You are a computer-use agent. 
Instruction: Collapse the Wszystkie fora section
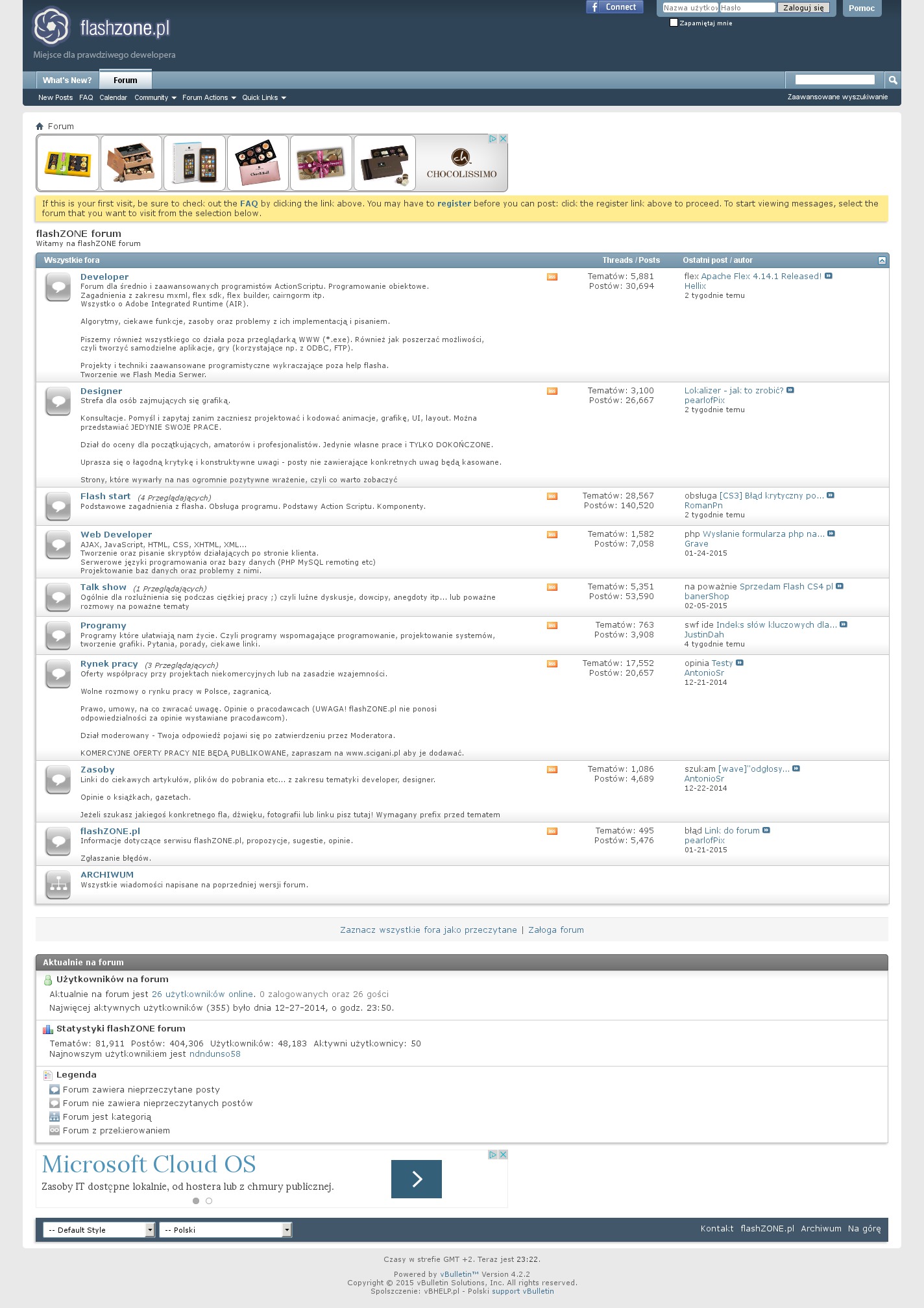(x=882, y=260)
